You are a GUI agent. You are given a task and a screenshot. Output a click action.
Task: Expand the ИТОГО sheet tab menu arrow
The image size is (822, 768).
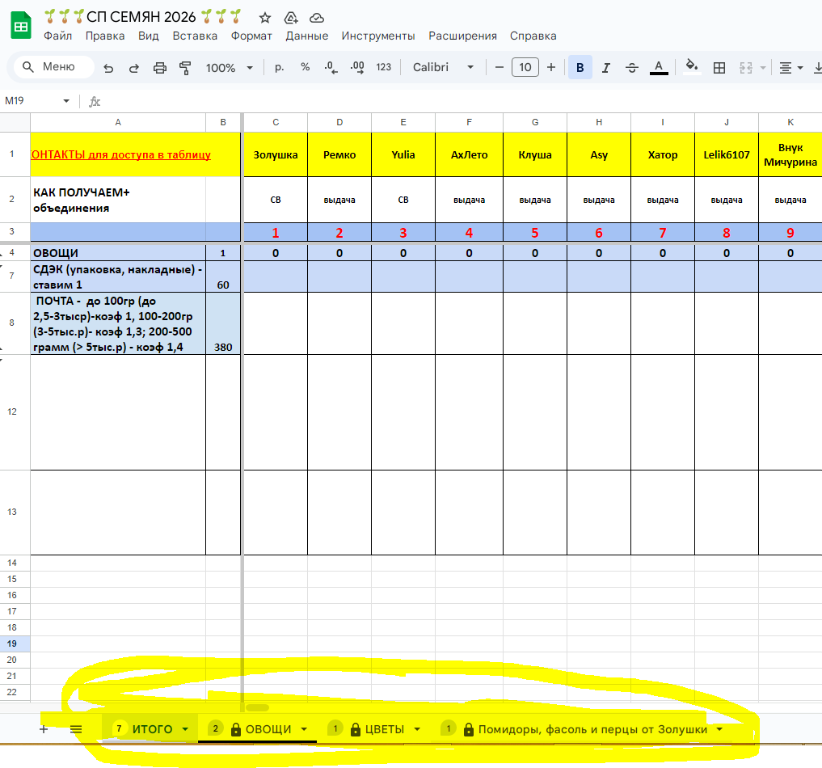coord(186,729)
